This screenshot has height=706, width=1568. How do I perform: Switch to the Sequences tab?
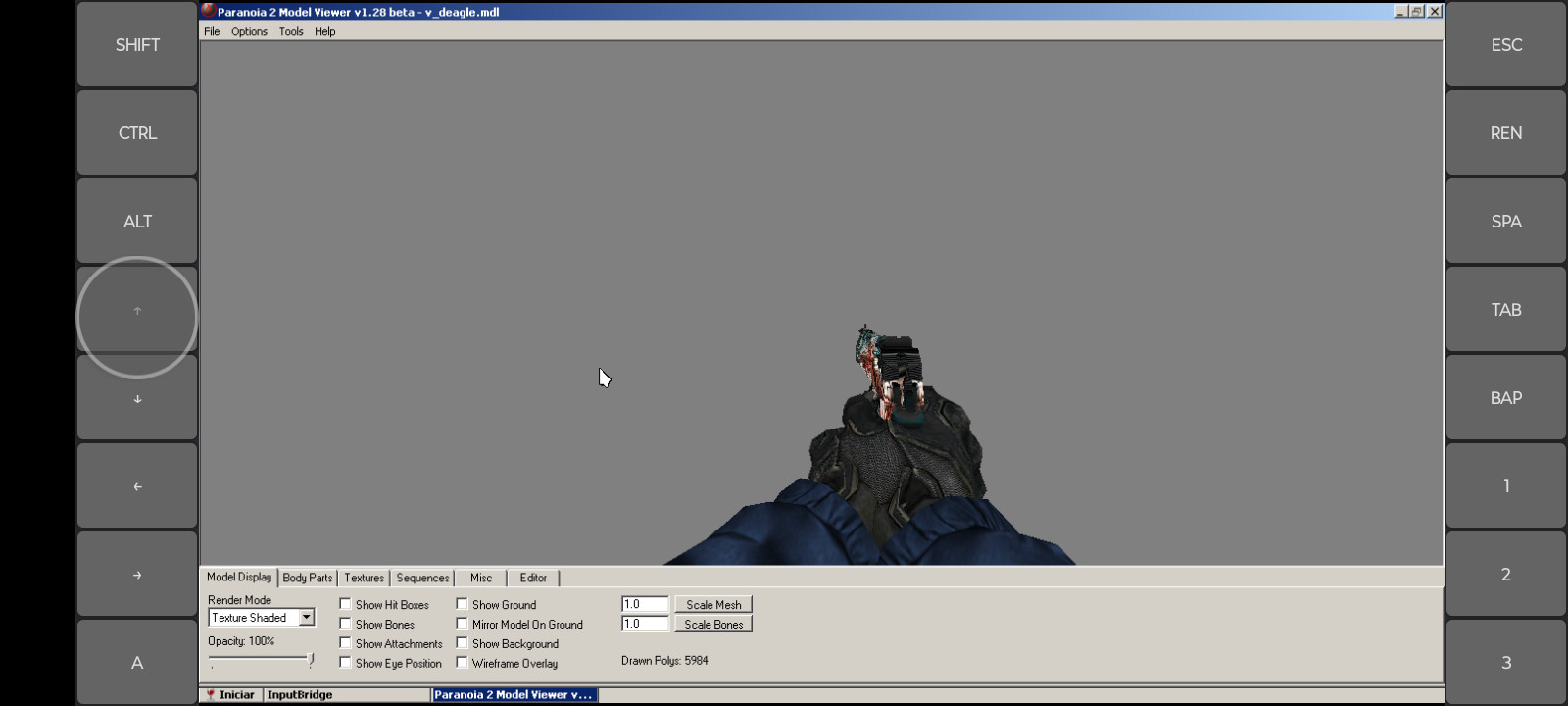click(x=422, y=579)
